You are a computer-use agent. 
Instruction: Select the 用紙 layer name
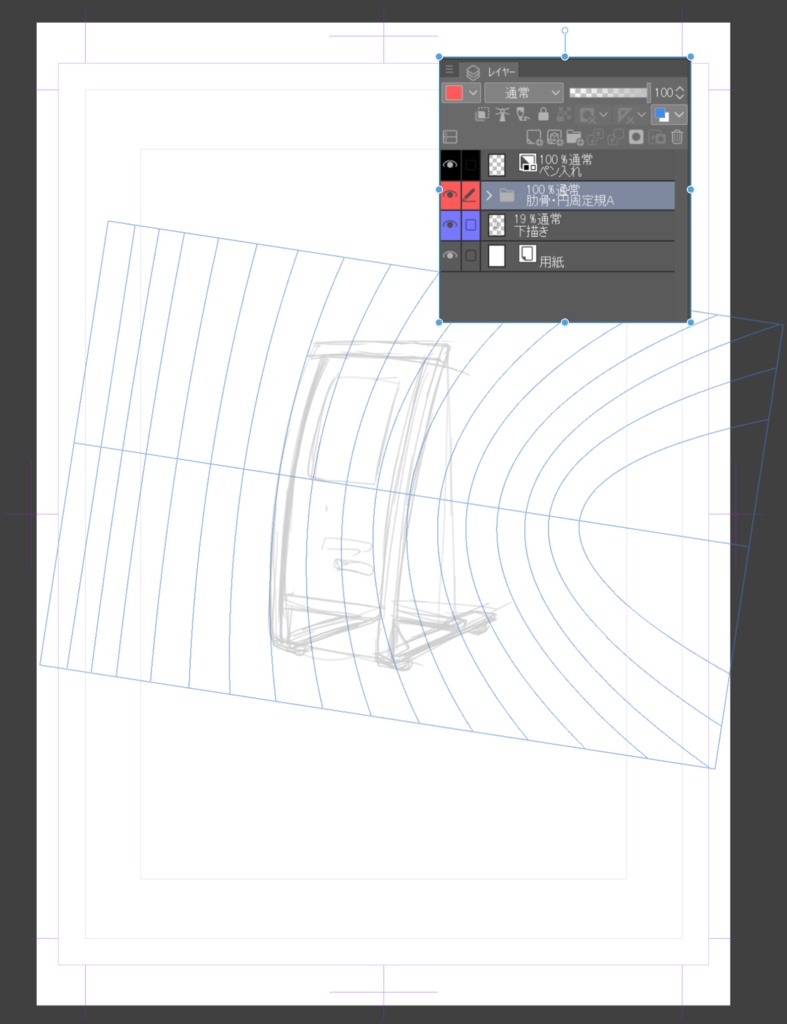click(x=552, y=262)
